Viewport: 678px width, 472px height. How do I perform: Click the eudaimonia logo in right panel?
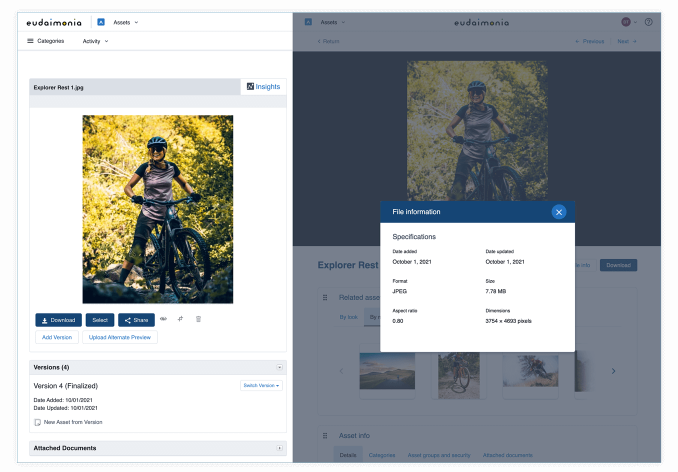tap(482, 22)
